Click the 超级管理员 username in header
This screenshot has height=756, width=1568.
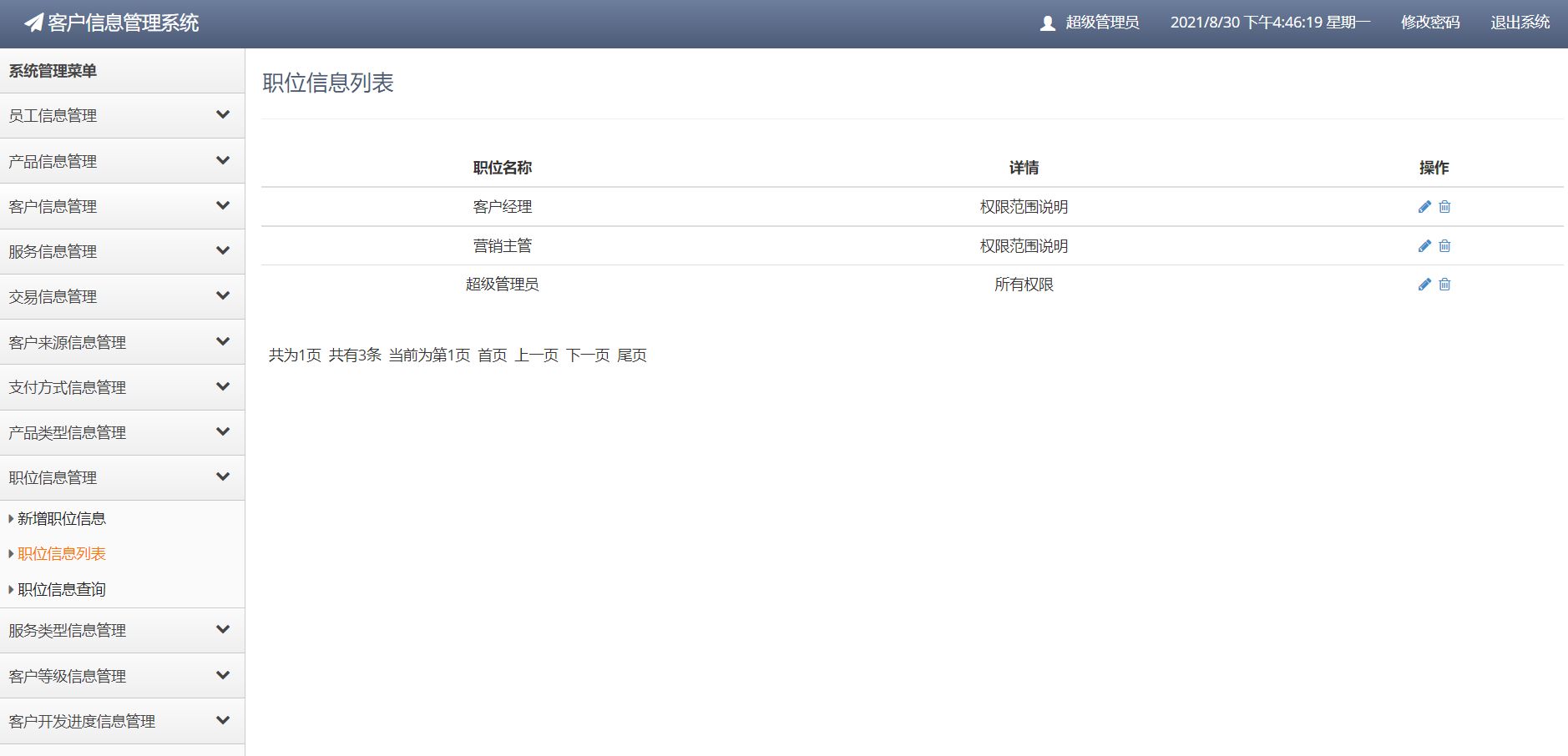point(1102,23)
